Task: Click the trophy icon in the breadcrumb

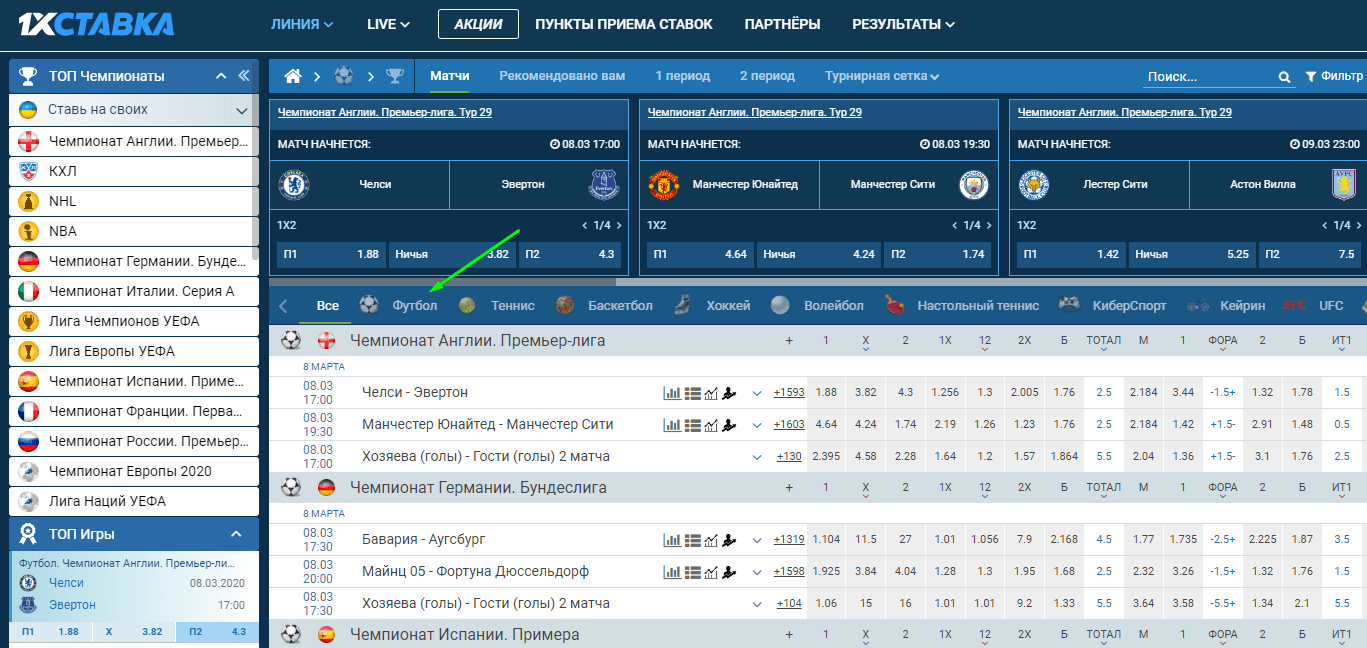Action: coord(395,76)
